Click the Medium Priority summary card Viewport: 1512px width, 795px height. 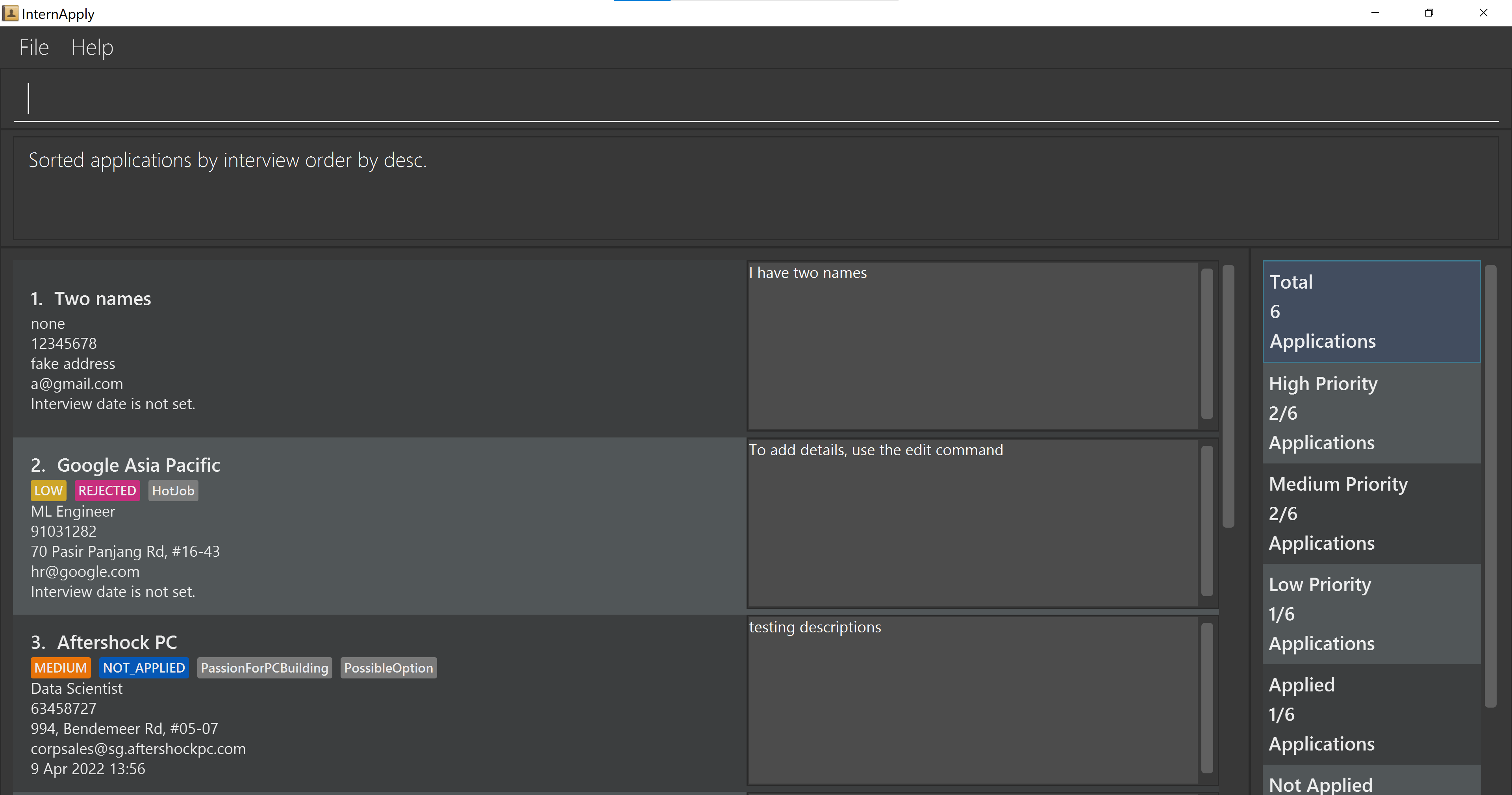pyautogui.click(x=1371, y=514)
